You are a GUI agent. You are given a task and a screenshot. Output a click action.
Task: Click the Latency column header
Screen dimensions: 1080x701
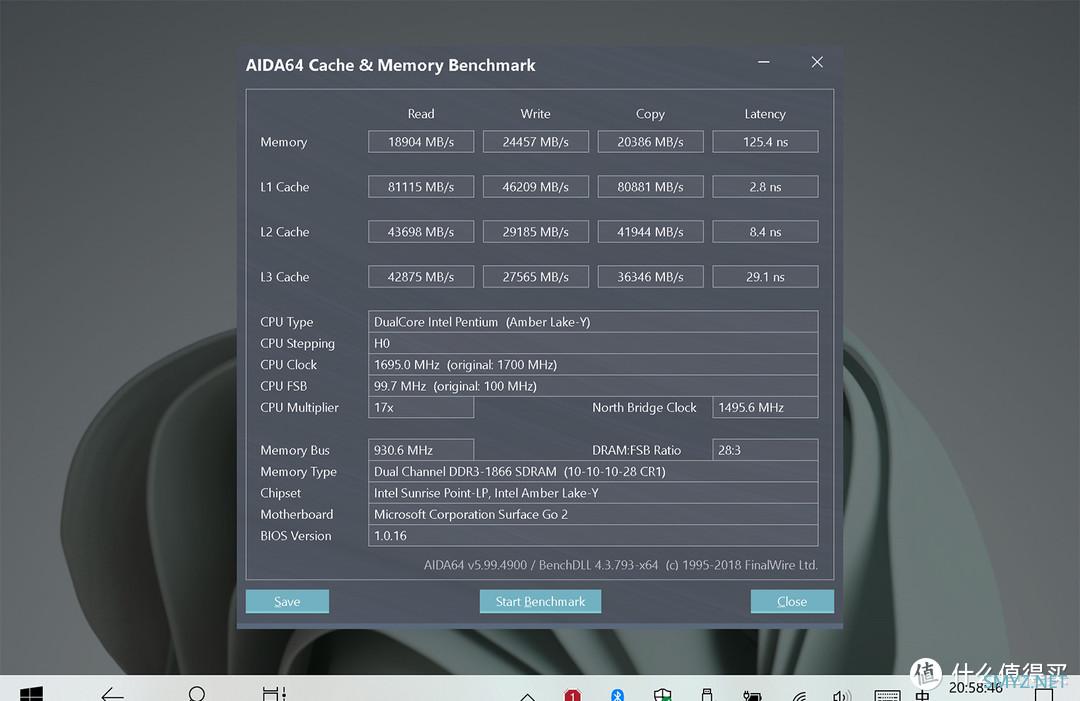tap(765, 114)
